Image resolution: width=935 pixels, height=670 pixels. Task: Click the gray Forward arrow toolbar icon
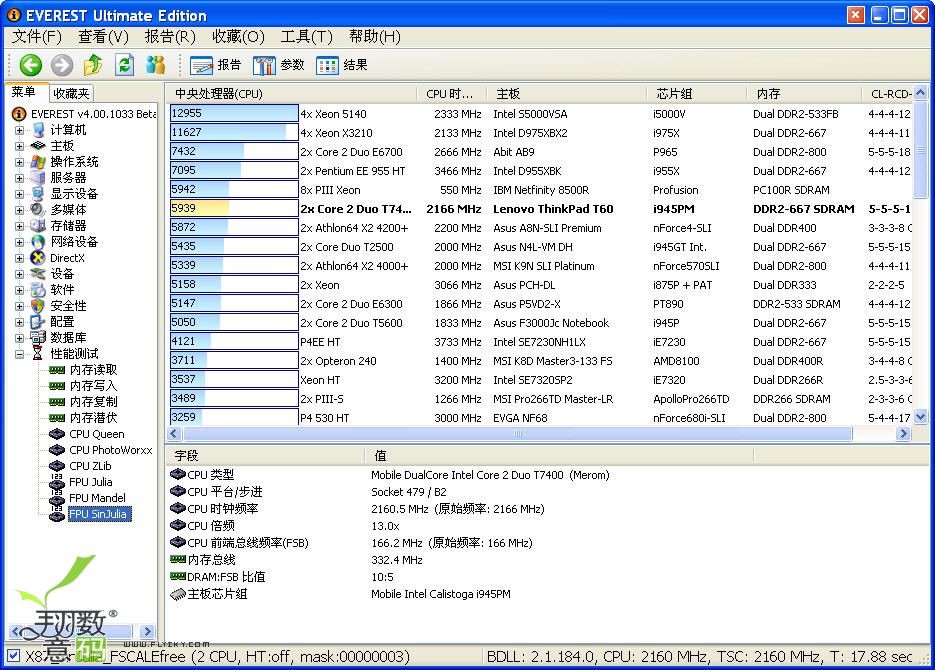pyautogui.click(x=62, y=64)
